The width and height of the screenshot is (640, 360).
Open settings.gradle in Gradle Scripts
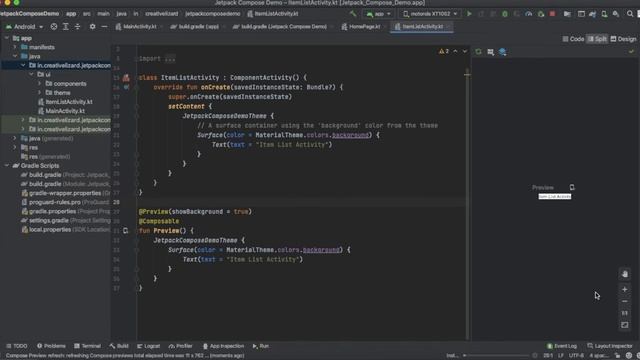(x=49, y=220)
